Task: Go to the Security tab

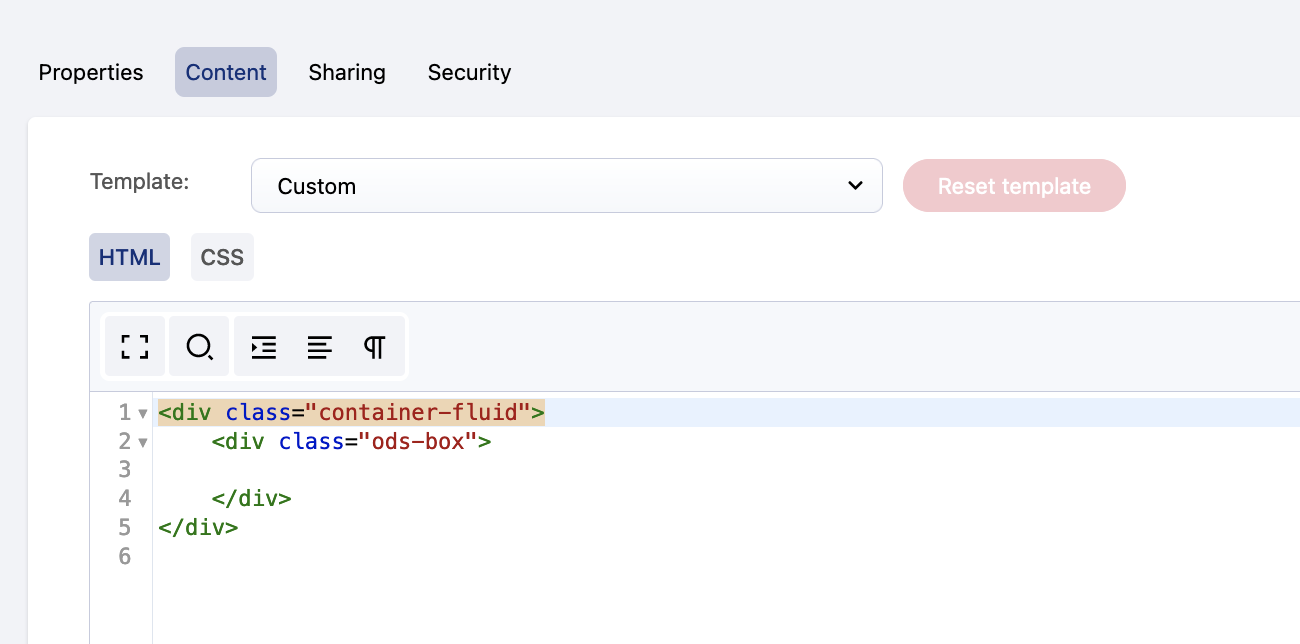Action: (x=469, y=73)
